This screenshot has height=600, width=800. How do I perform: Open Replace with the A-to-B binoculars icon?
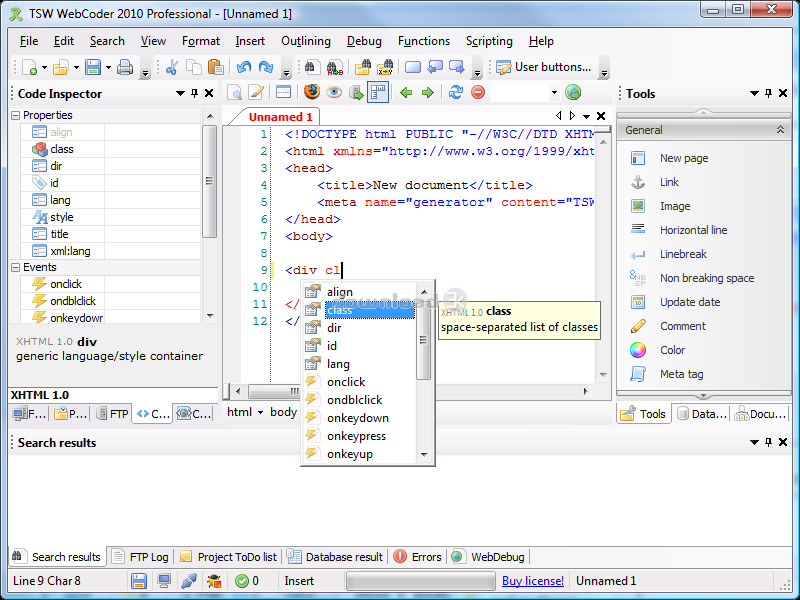pyautogui.click(x=335, y=67)
